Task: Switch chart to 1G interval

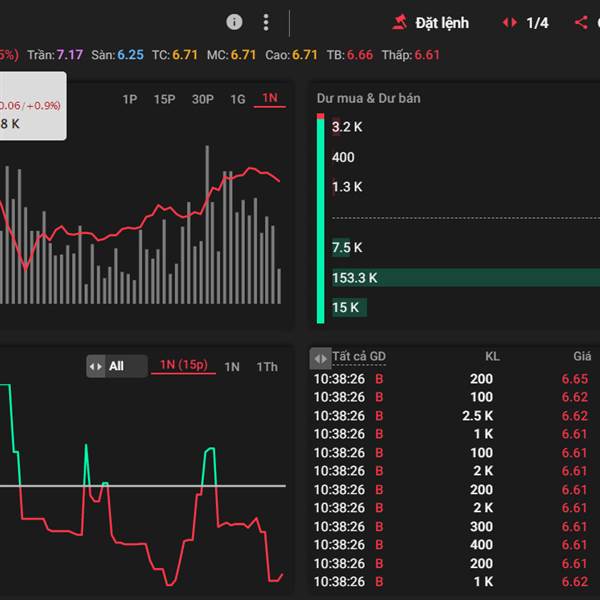Action: (237, 98)
